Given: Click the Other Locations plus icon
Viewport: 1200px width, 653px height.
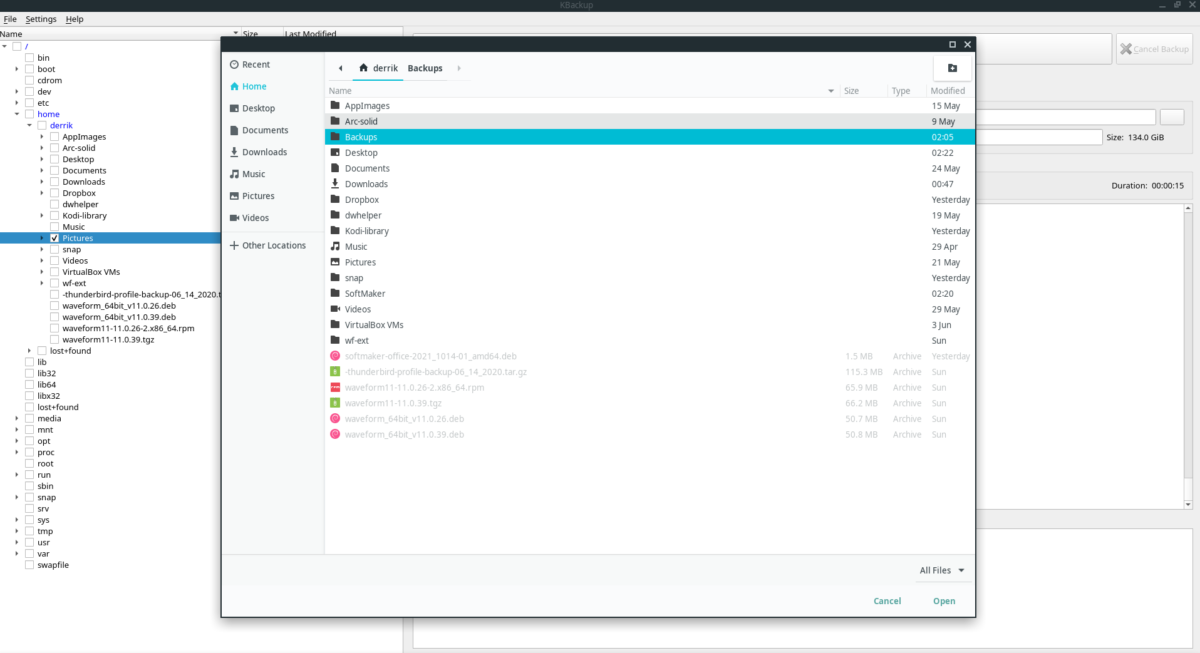Looking at the screenshot, I should coord(234,245).
